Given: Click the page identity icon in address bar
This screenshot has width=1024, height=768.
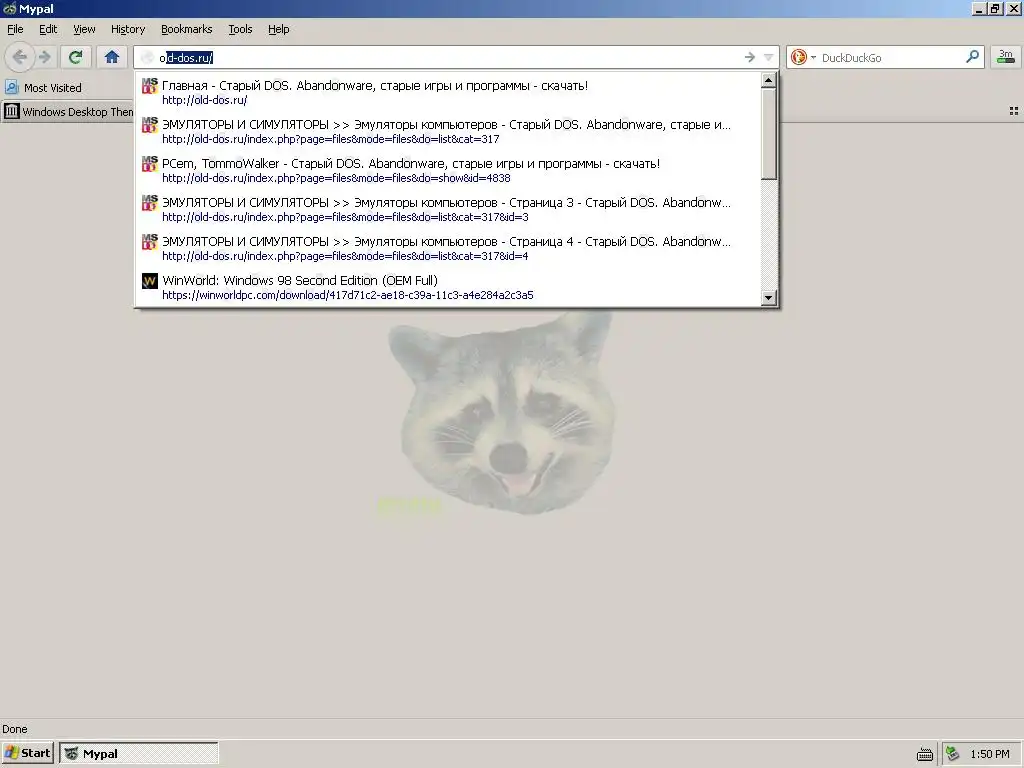Looking at the screenshot, I should 148,57.
